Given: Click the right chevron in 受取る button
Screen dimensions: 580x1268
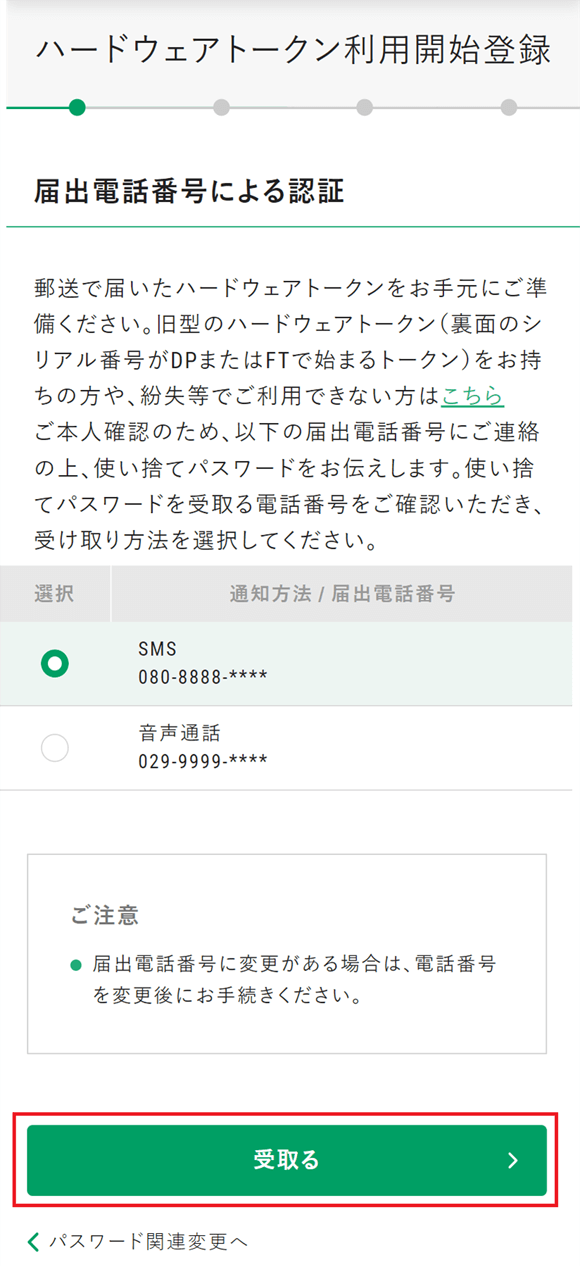Looking at the screenshot, I should click(513, 1160).
